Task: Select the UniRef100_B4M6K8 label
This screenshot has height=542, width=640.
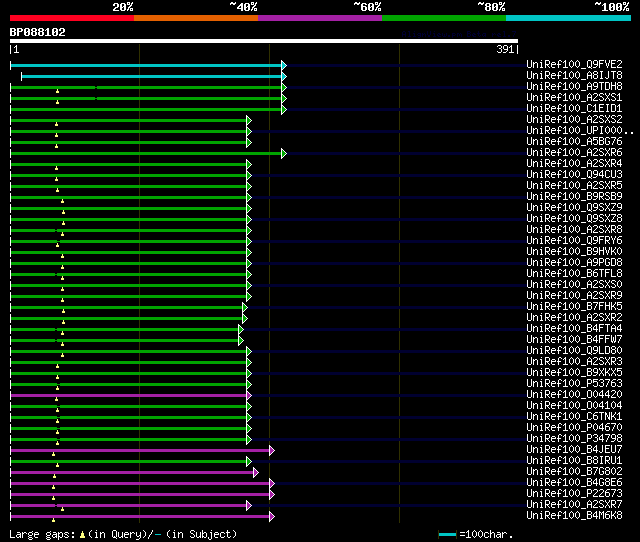Action: [x=574, y=516]
